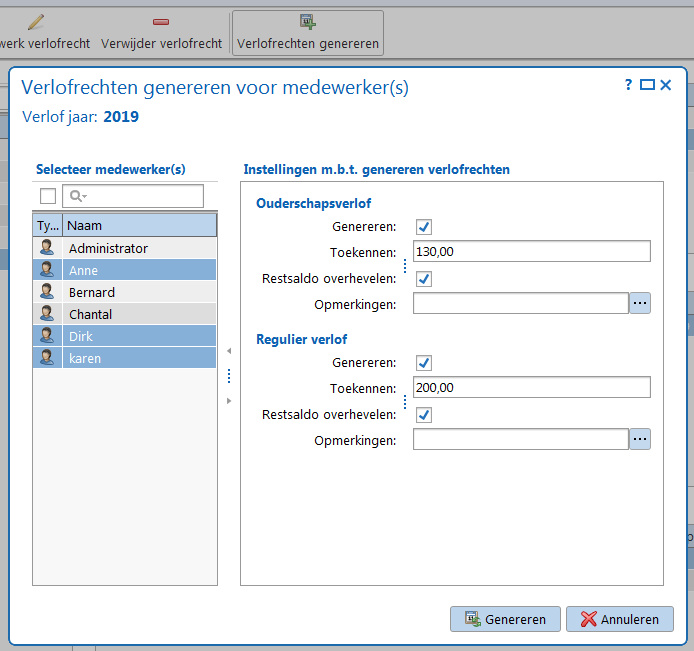Viewport: 694px width, 651px height.
Task: Click the vertical splitter handle between panels
Action: (229, 376)
